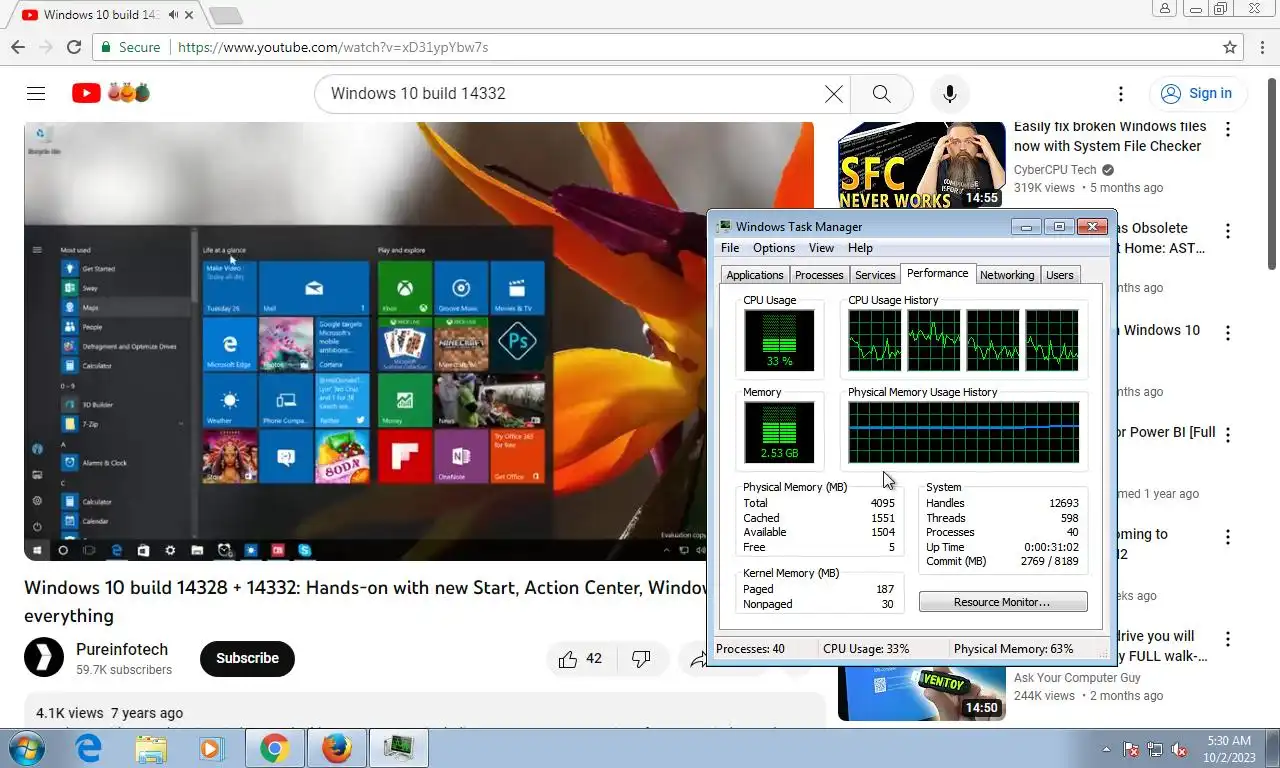
Task: Open Windows Media Player taskbar icon
Action: (211, 748)
